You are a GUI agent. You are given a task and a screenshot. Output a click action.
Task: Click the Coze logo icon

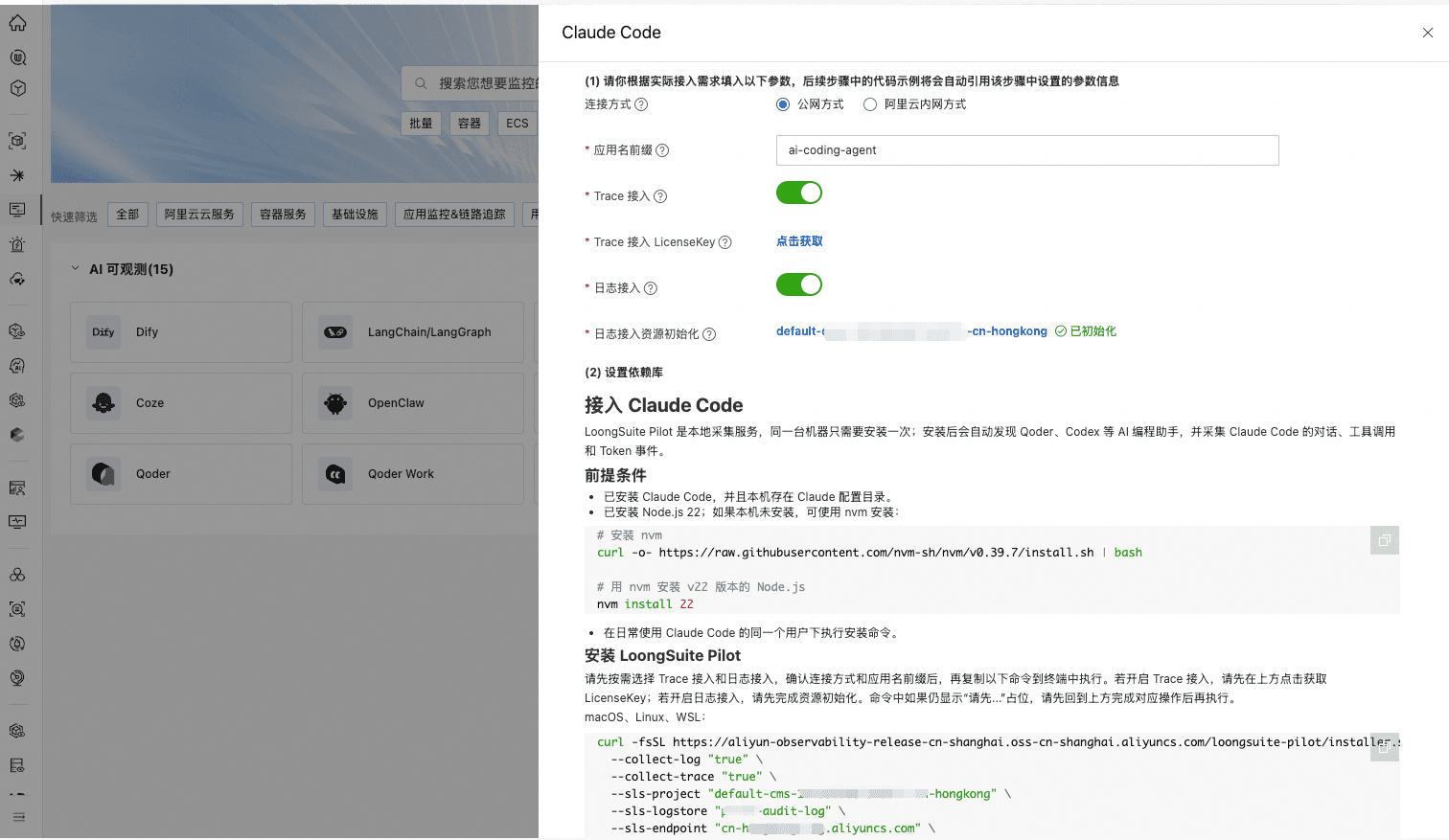(103, 403)
